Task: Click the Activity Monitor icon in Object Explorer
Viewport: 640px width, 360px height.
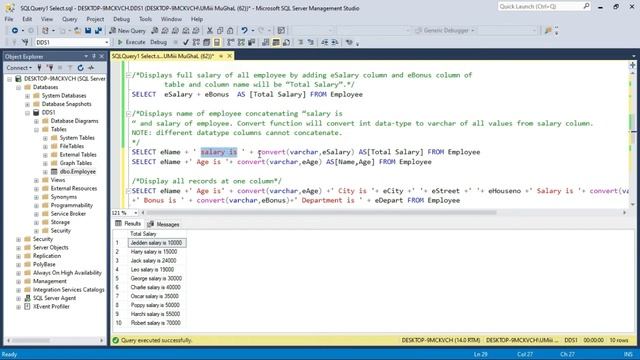Action: tap(91, 68)
